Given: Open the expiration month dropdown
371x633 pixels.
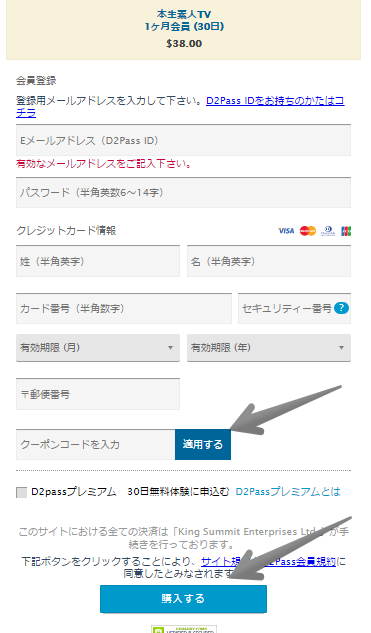Looking at the screenshot, I should [98, 348].
